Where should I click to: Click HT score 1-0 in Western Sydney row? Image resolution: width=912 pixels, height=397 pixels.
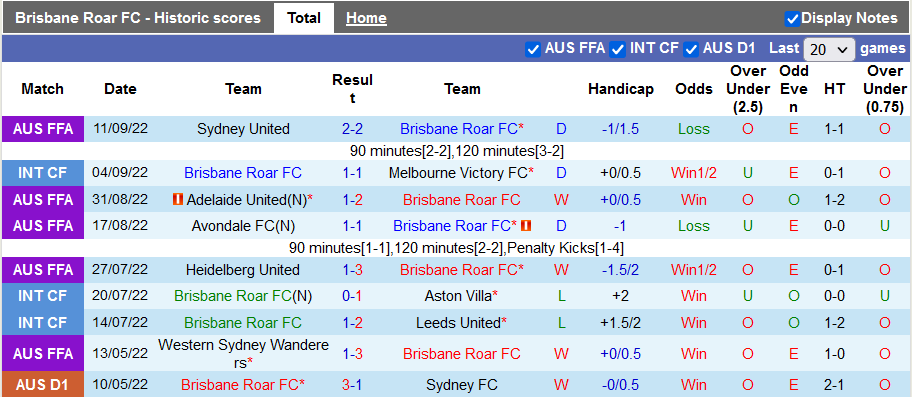[835, 353]
